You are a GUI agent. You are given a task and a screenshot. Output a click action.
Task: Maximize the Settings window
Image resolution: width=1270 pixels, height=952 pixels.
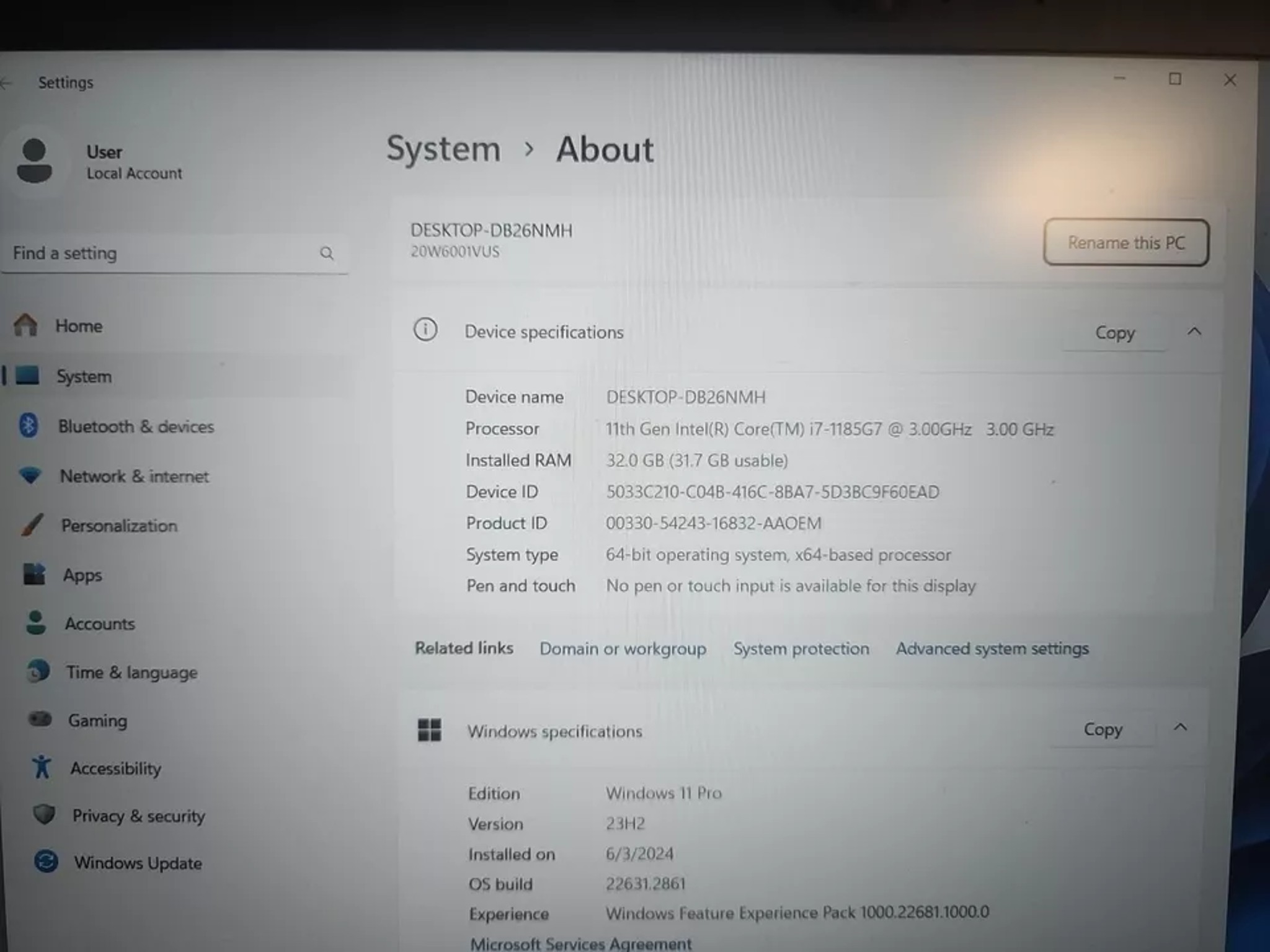1175,79
